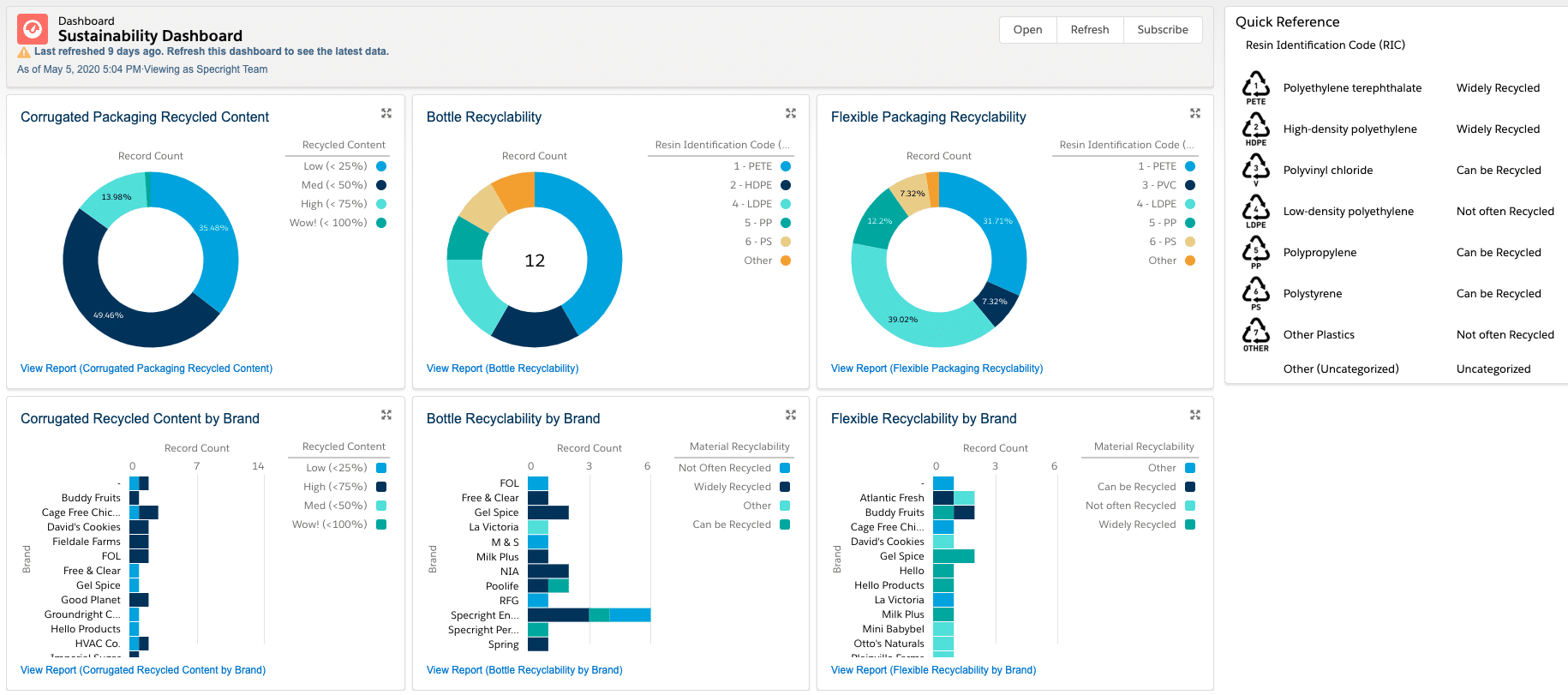Open View Report for Flexible Packaging Recyclability
The height and width of the screenshot is (695, 1568).
tap(937, 368)
